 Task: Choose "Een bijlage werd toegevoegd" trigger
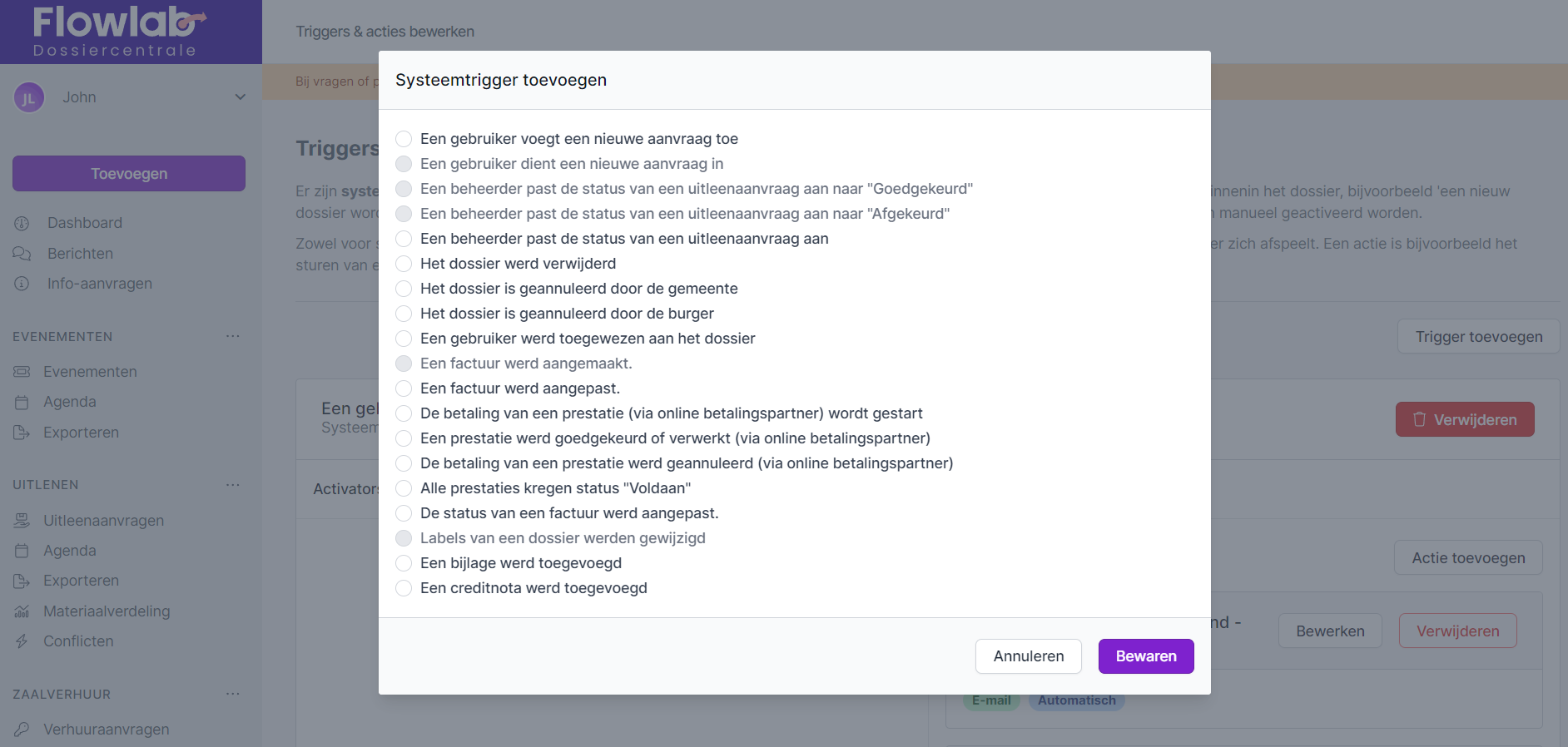click(404, 563)
